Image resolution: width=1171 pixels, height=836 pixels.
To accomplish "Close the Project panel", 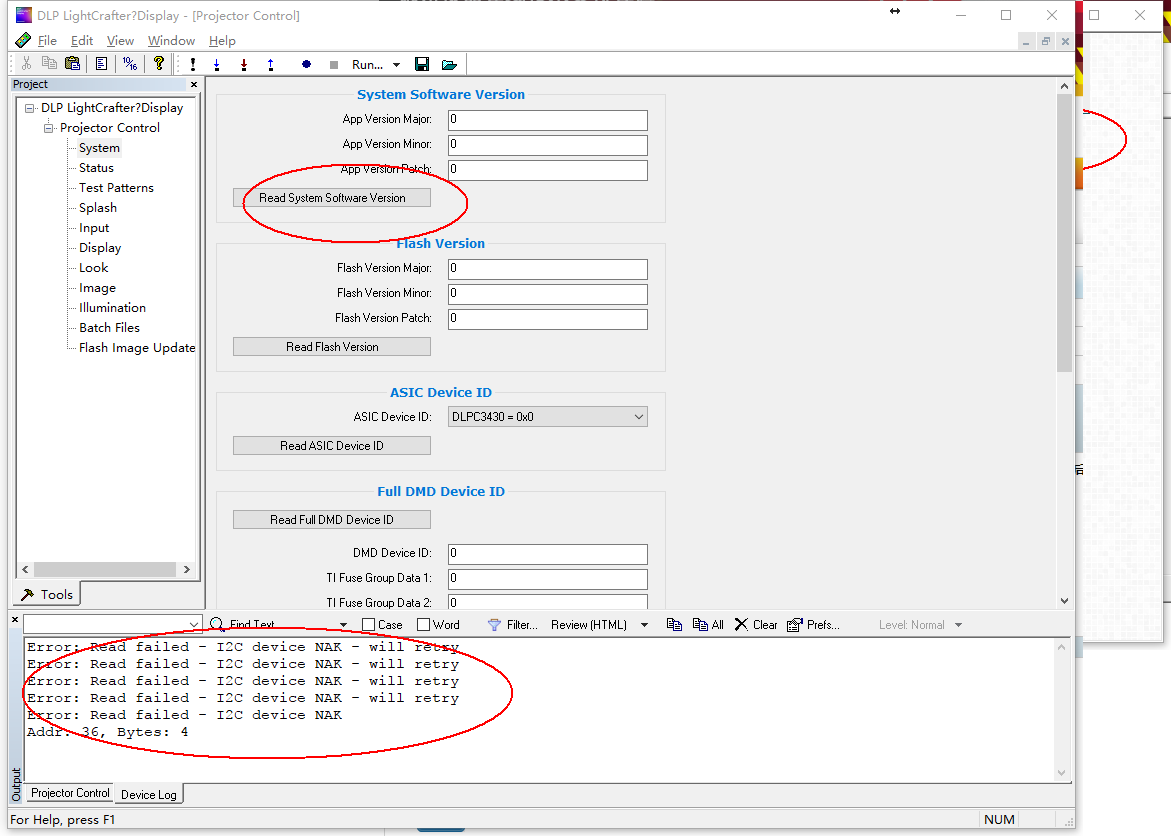I will coord(194,84).
